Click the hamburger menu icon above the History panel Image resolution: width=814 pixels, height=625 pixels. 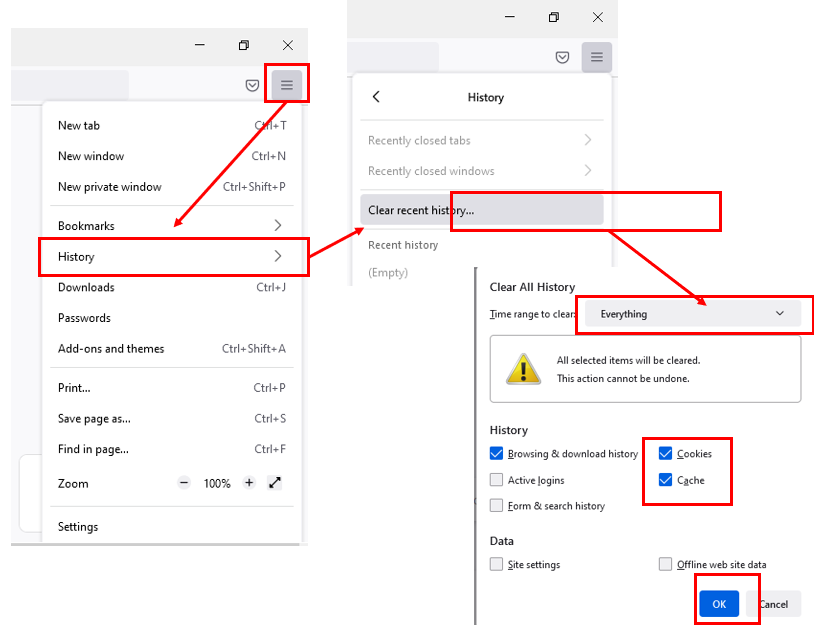click(x=597, y=57)
